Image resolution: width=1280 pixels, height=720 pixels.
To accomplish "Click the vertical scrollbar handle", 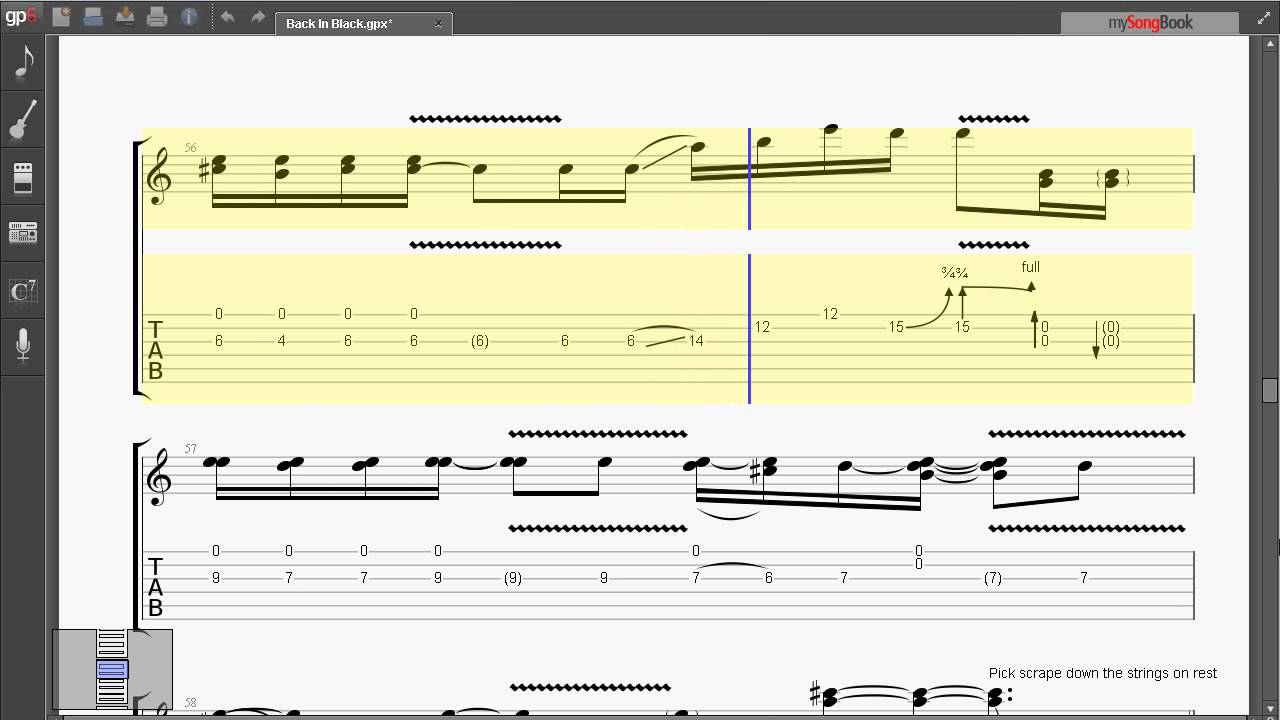I will coord(1270,389).
